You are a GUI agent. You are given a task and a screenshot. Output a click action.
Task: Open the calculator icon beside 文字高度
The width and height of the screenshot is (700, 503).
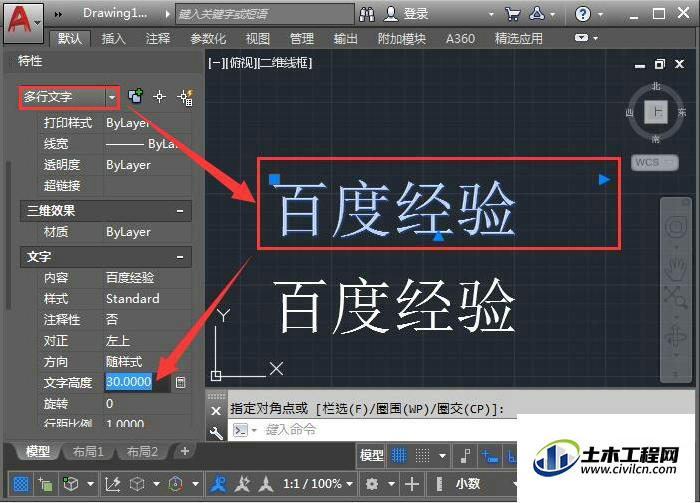point(180,382)
